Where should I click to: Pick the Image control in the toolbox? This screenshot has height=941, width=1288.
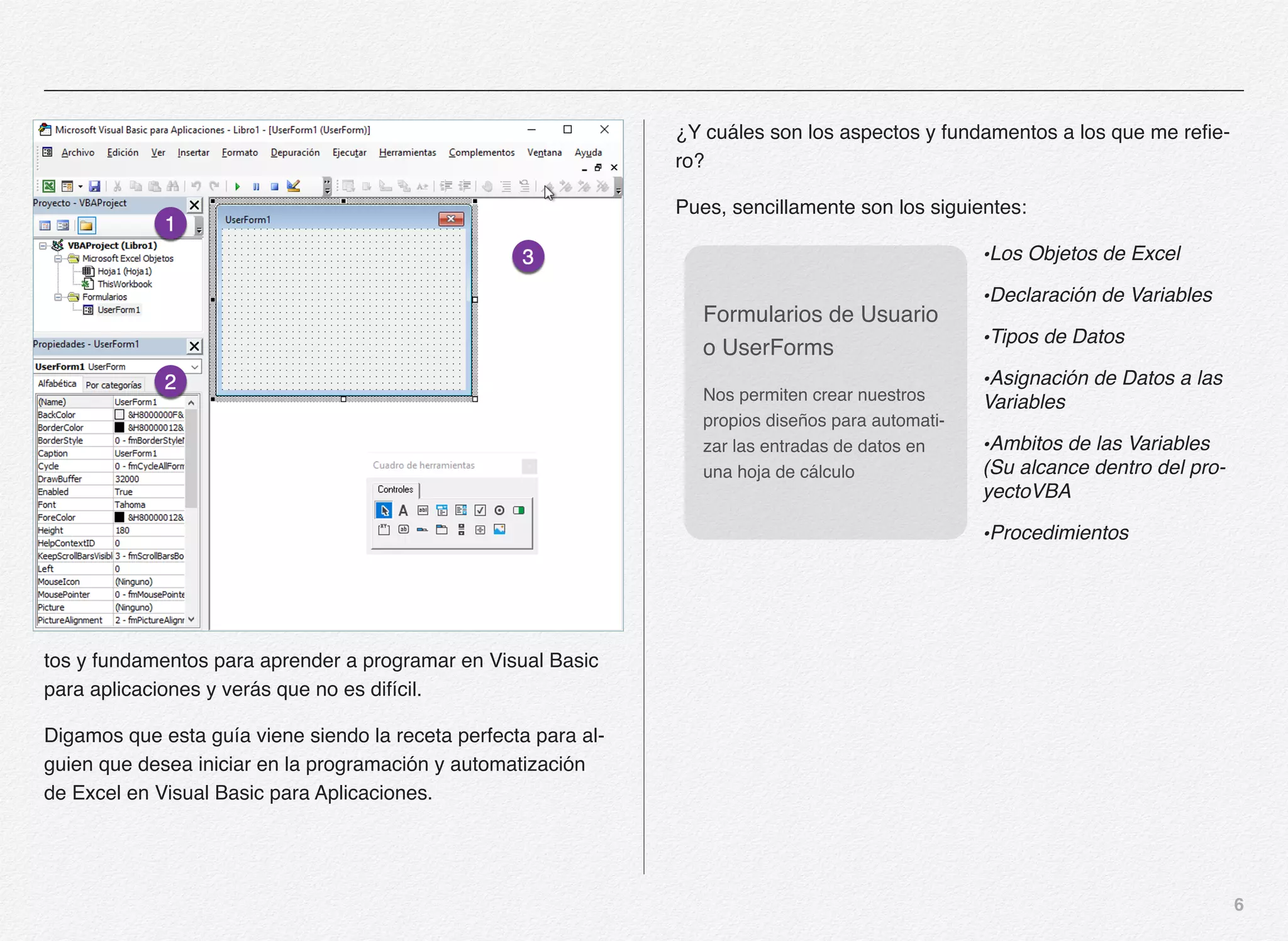tap(499, 530)
